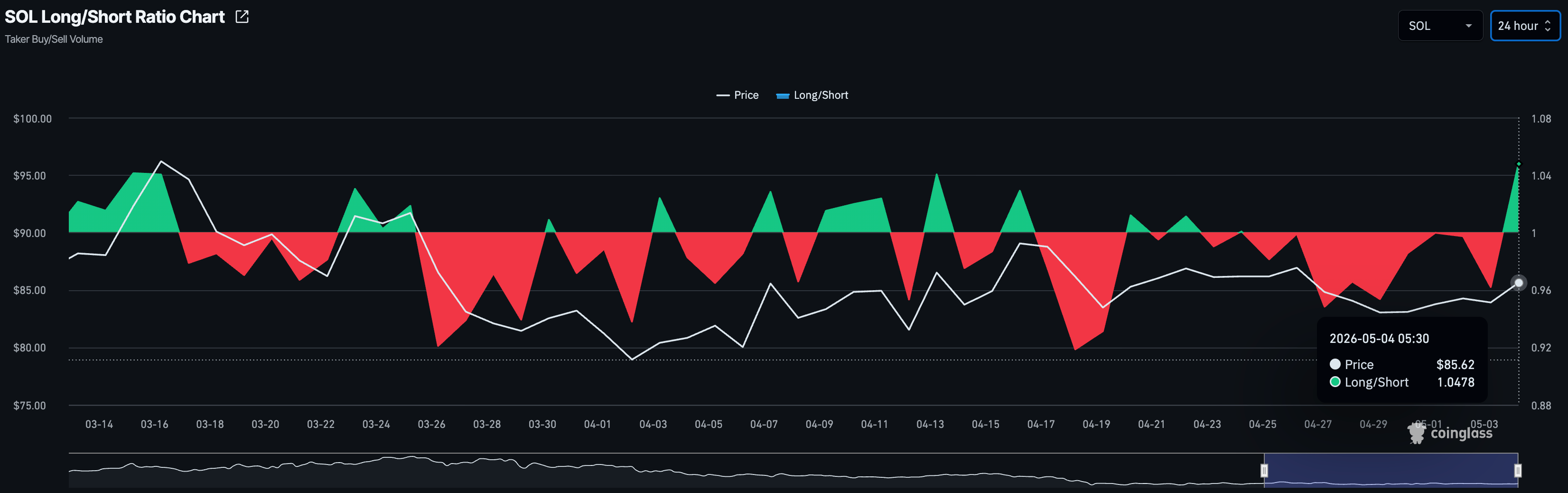The image size is (1568, 493).
Task: Open the SOL coin dropdown
Action: point(1440,26)
